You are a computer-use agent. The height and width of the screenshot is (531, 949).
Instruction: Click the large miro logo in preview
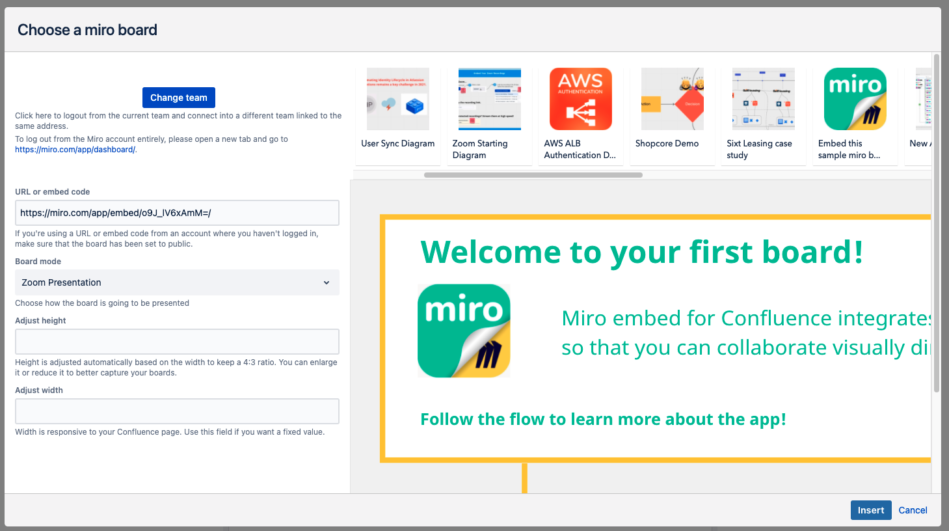(464, 331)
